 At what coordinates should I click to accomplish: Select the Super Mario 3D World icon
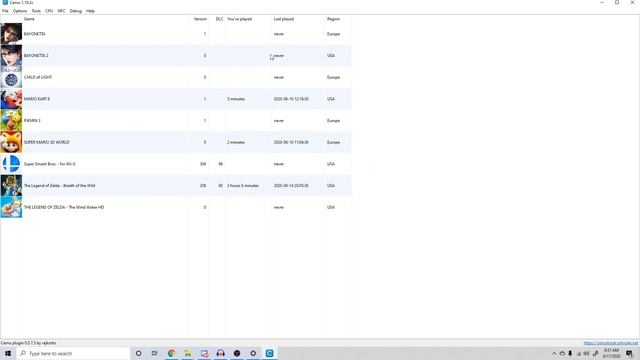click(x=11, y=142)
